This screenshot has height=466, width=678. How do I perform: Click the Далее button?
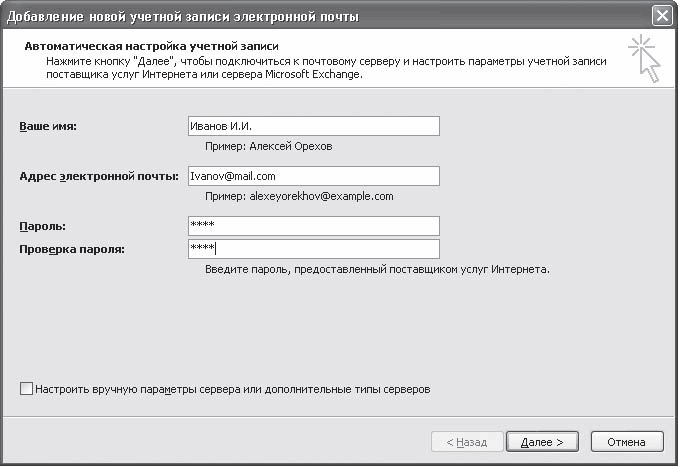[542, 441]
